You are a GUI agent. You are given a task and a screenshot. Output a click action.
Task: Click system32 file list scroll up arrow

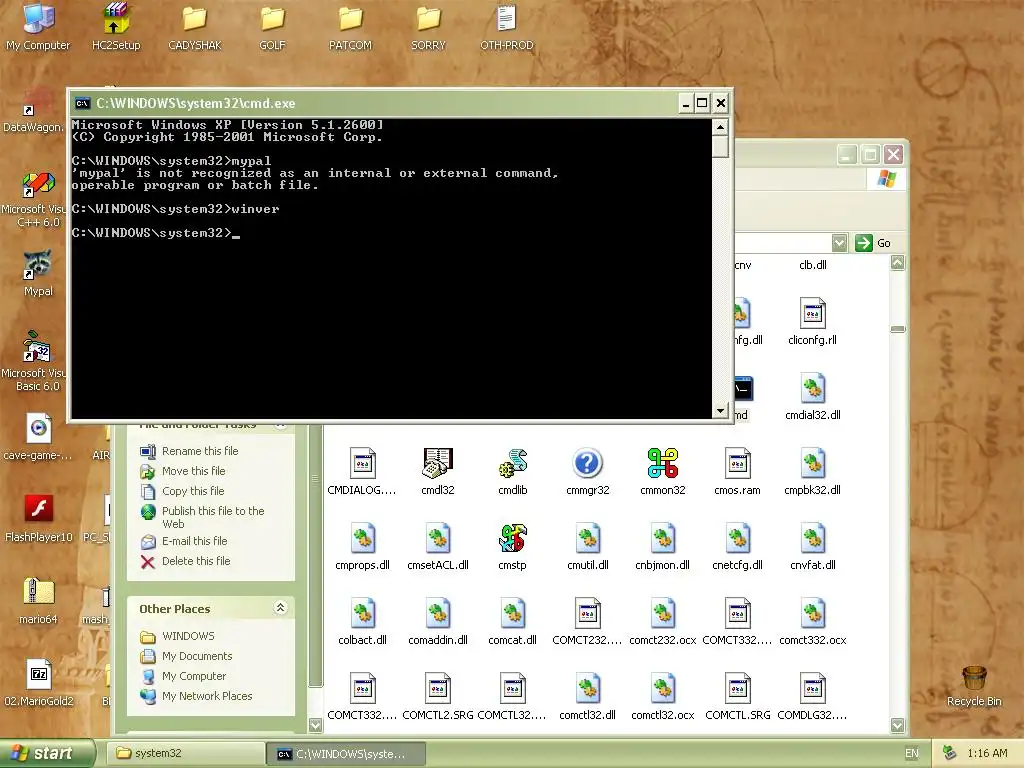coord(898,263)
